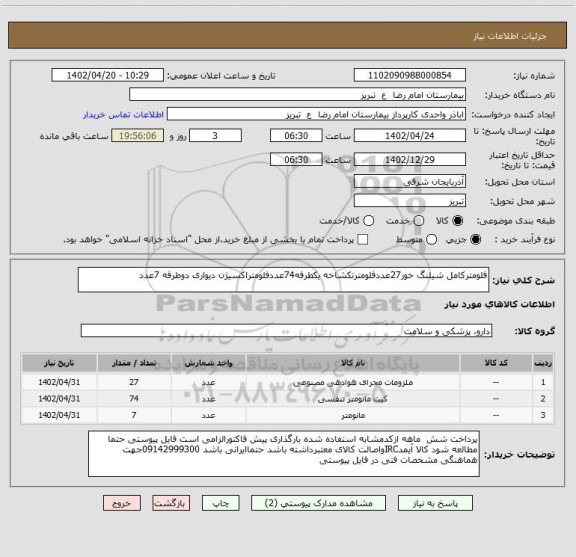Click the remaining time field 19:56:06

pos(138,136)
